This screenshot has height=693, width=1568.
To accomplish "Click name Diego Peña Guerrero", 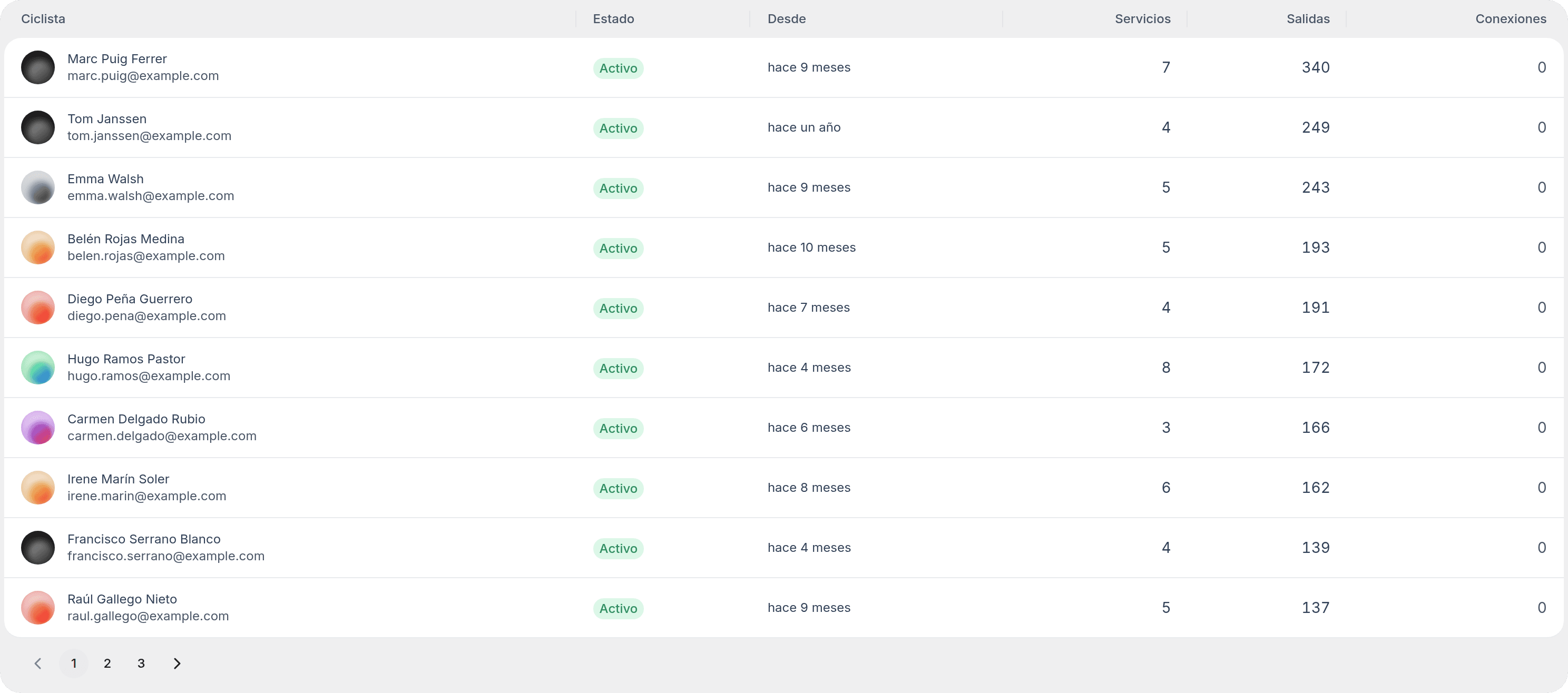I will [130, 299].
